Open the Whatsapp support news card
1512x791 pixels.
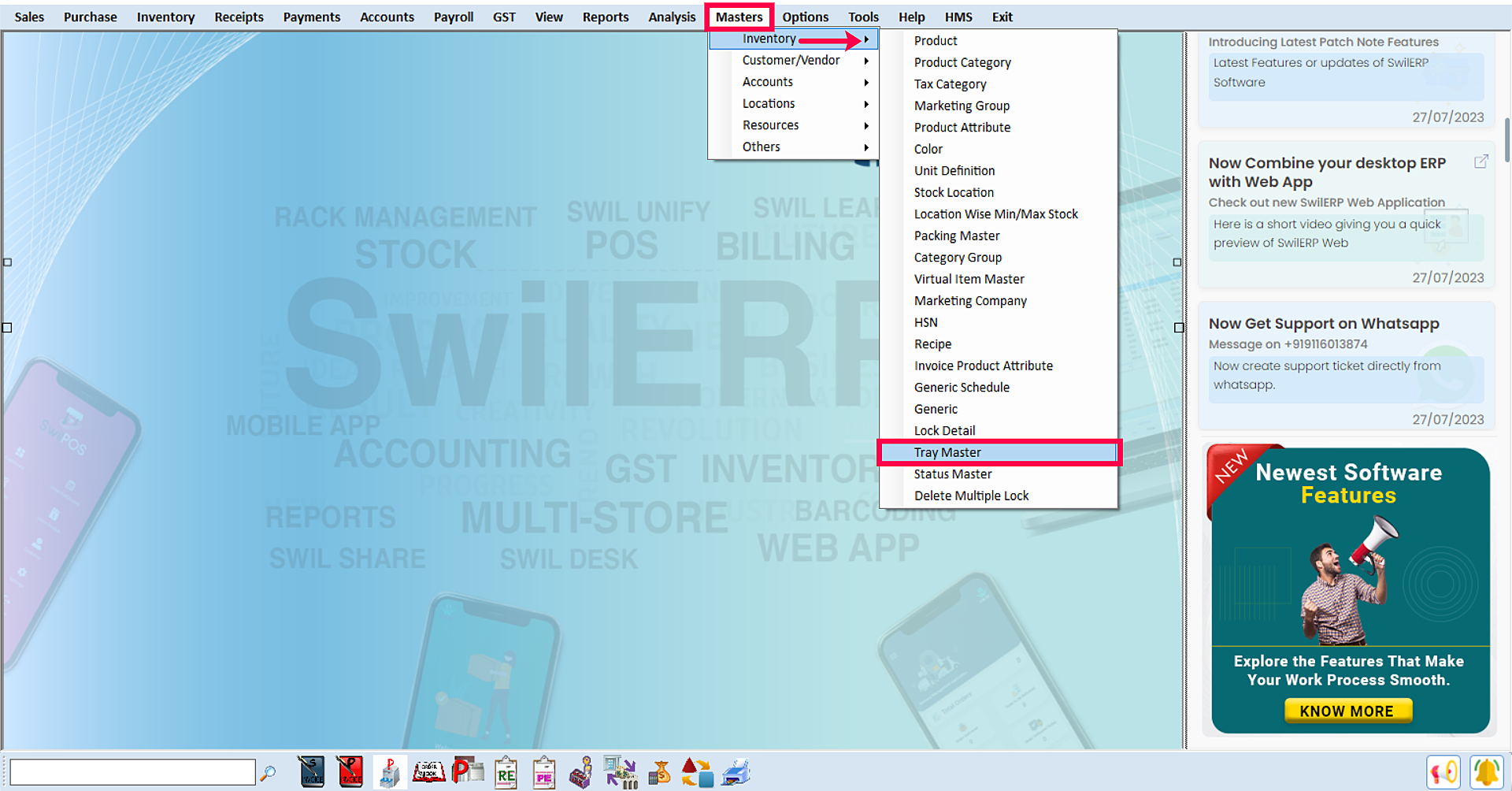point(1347,366)
